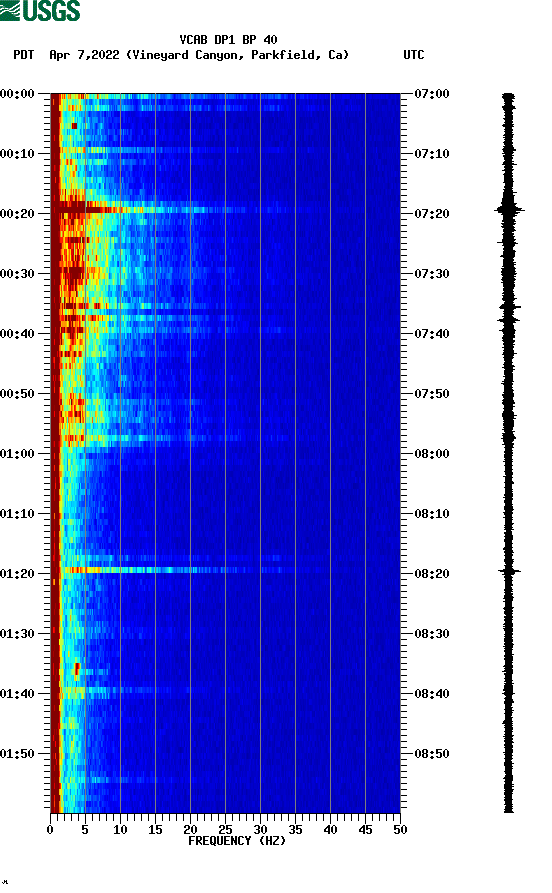Click the 08:50 UTC time label

(432, 753)
